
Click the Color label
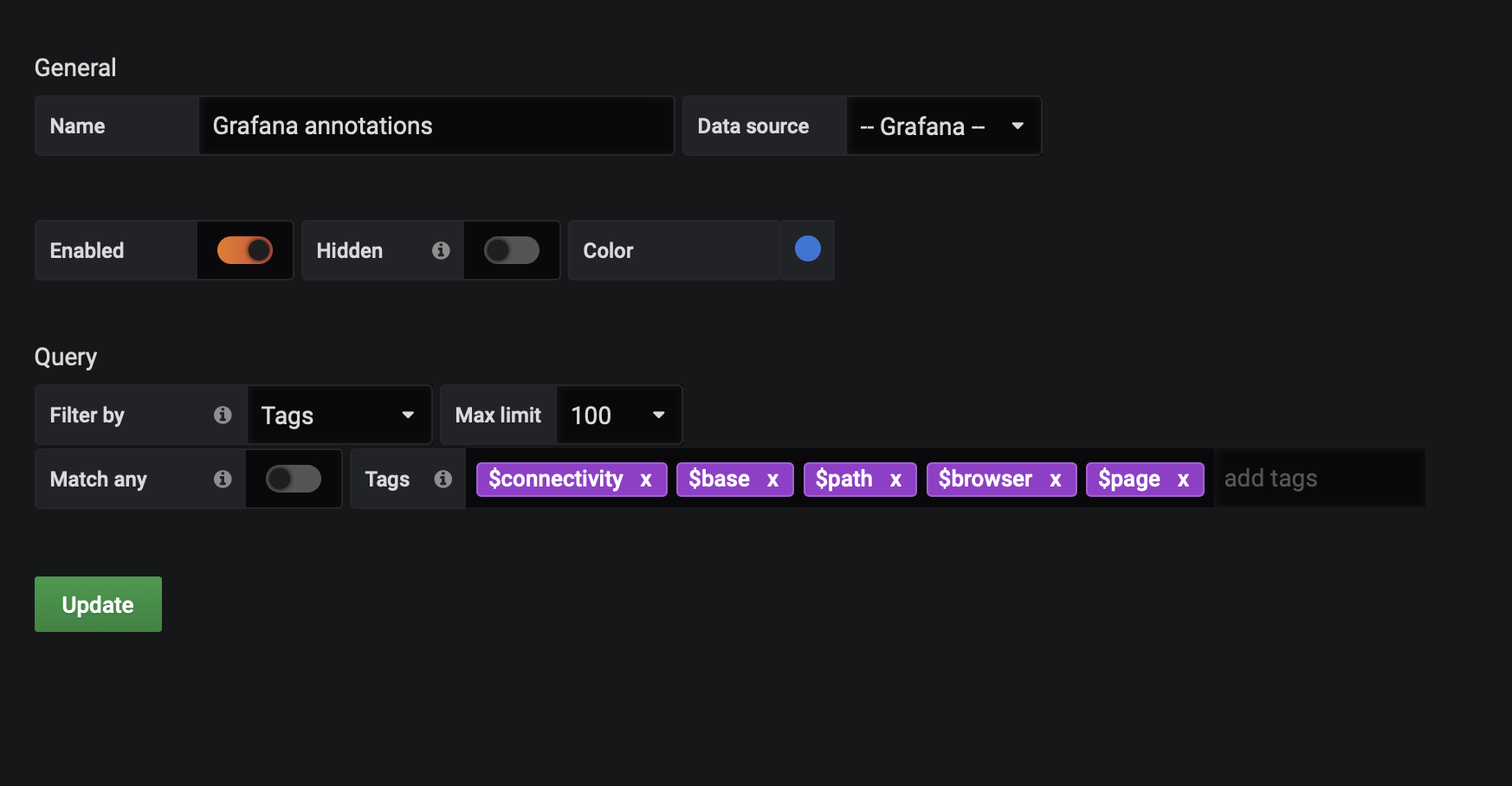pyautogui.click(x=608, y=250)
